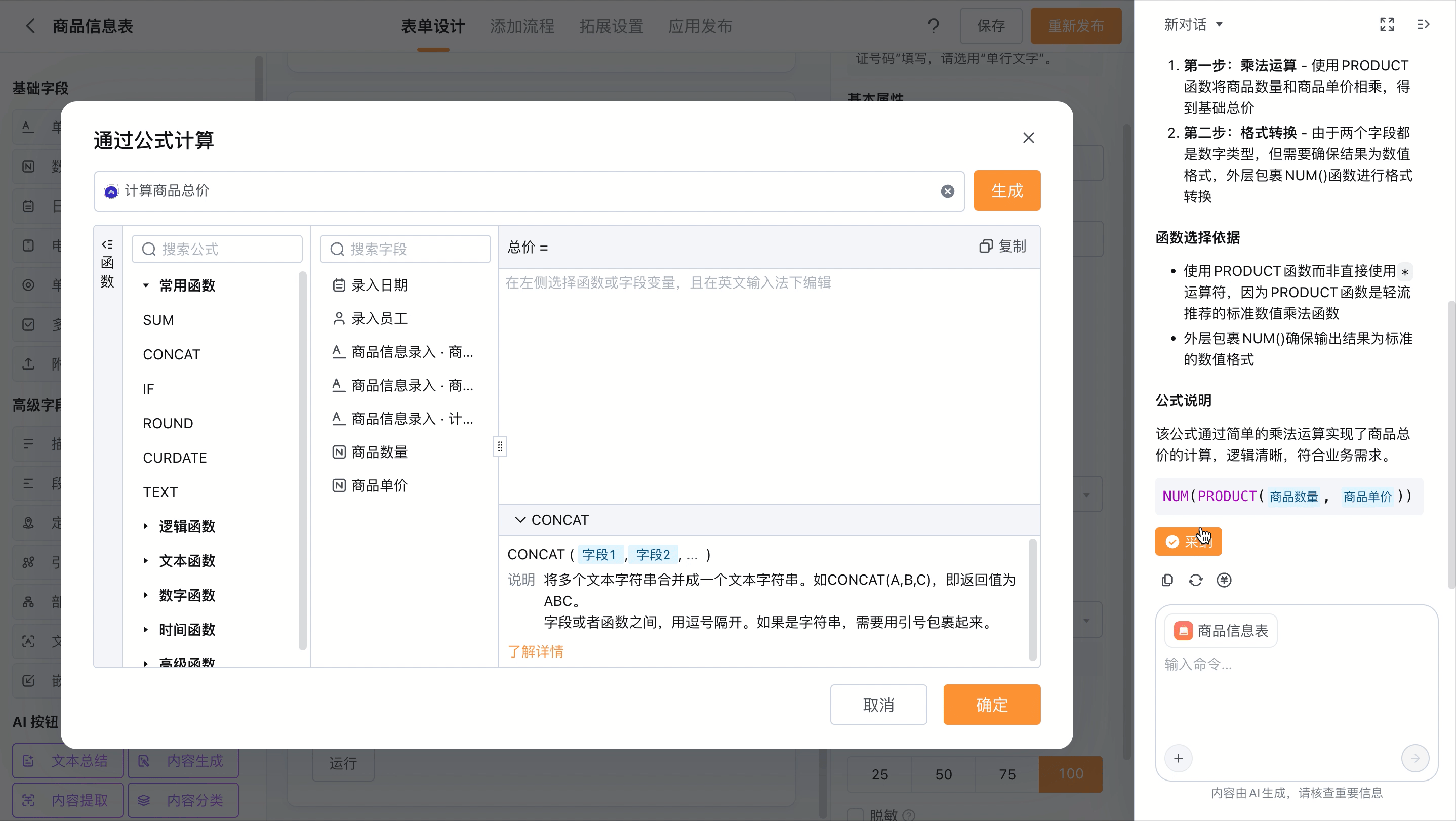Image resolution: width=1456 pixels, height=821 pixels.
Task: Click the panel divider handle between fields and editor
Action: [x=500, y=446]
